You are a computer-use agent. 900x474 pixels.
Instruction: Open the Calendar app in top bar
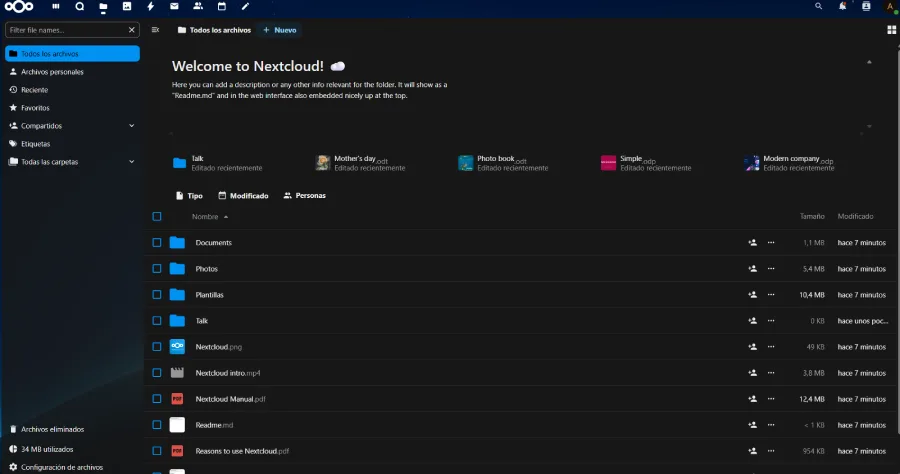point(221,6)
